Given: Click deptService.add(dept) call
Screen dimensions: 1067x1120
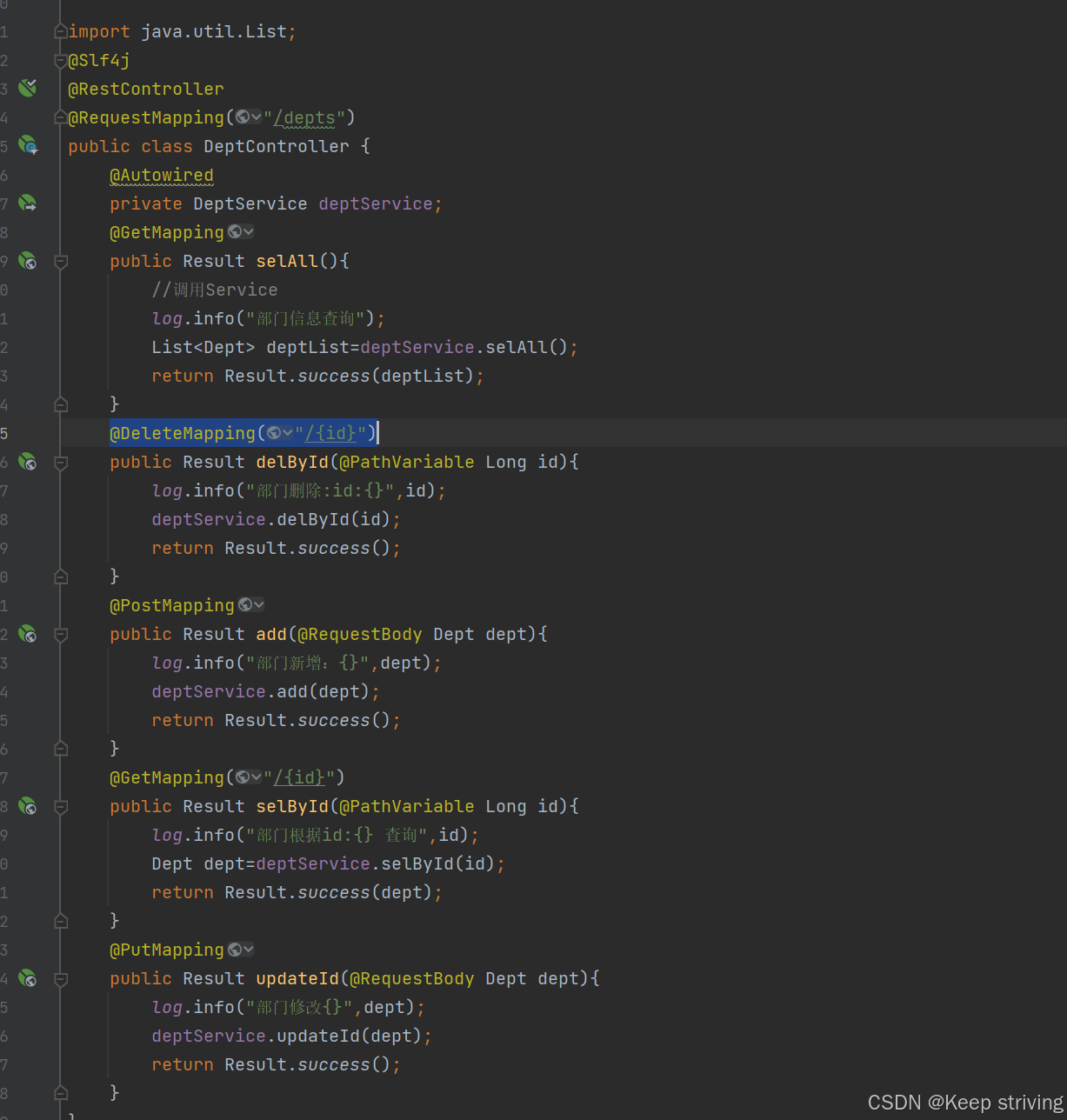Looking at the screenshot, I should coord(261,691).
